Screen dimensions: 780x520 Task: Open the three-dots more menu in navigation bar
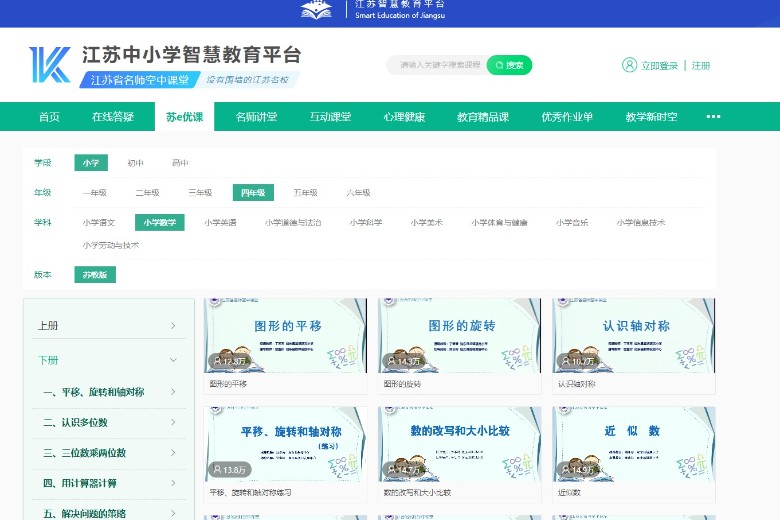click(713, 117)
